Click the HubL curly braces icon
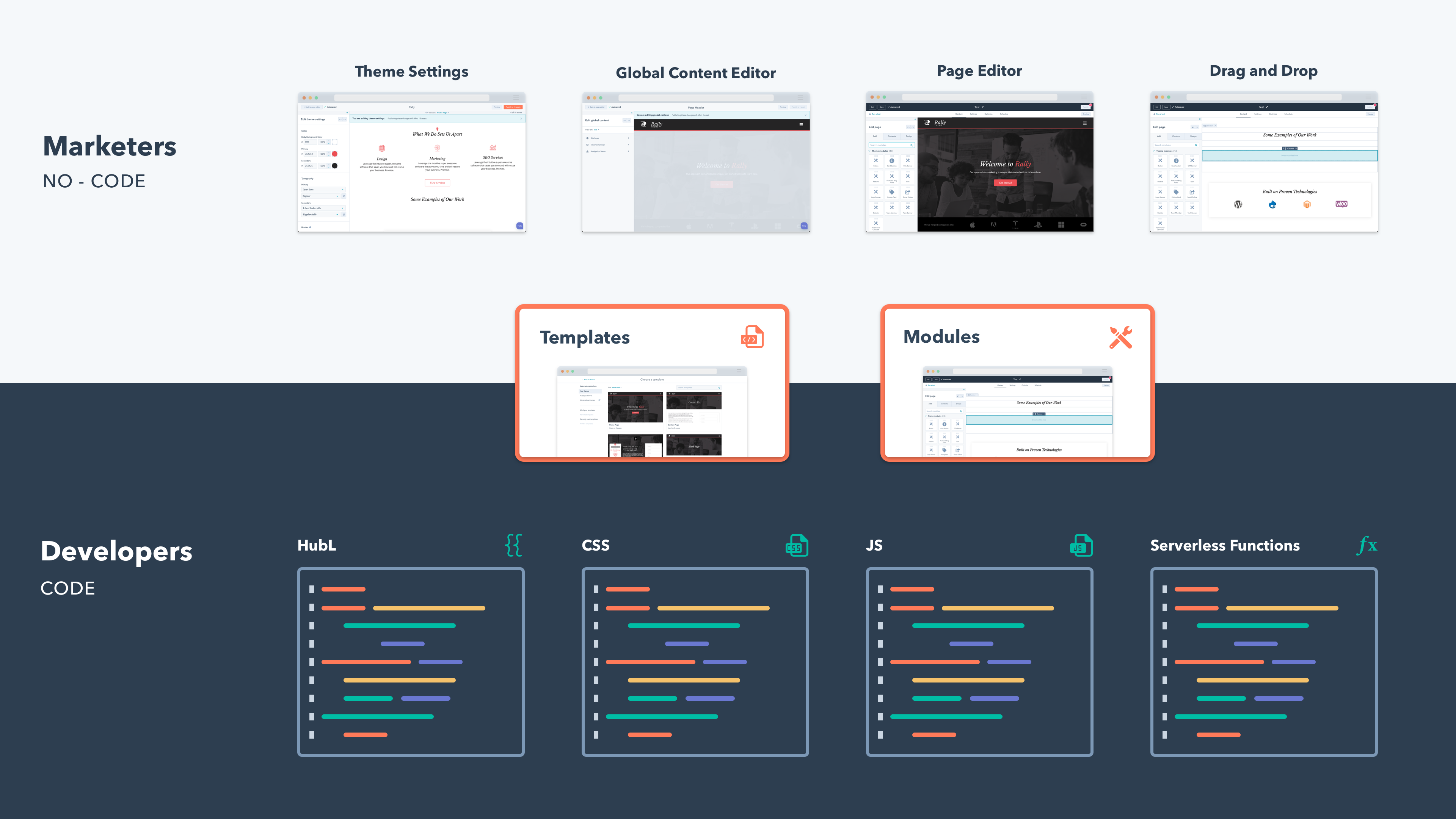 [514, 545]
